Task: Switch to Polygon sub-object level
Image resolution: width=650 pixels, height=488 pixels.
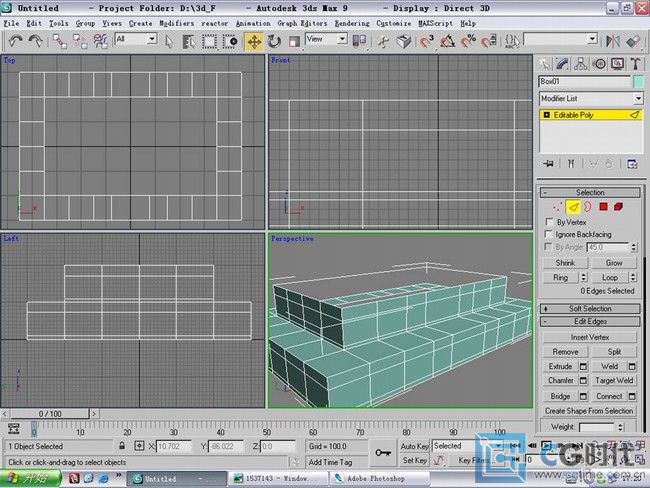Action: (x=604, y=207)
